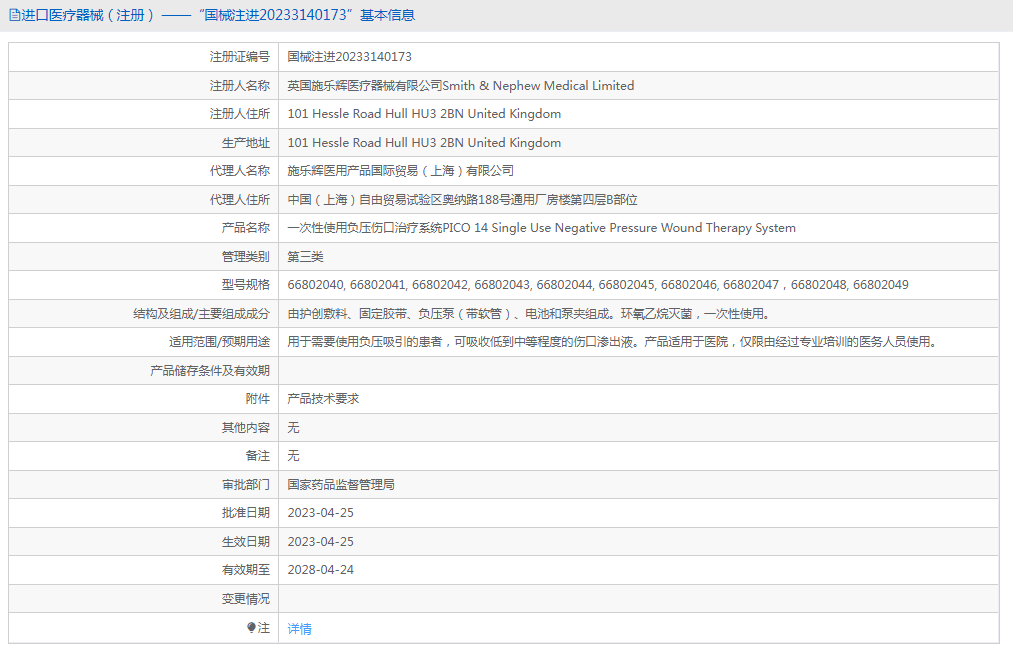This screenshot has height=654, width=1013.
Task: Click the 代理人名称 label
Action: pos(240,171)
